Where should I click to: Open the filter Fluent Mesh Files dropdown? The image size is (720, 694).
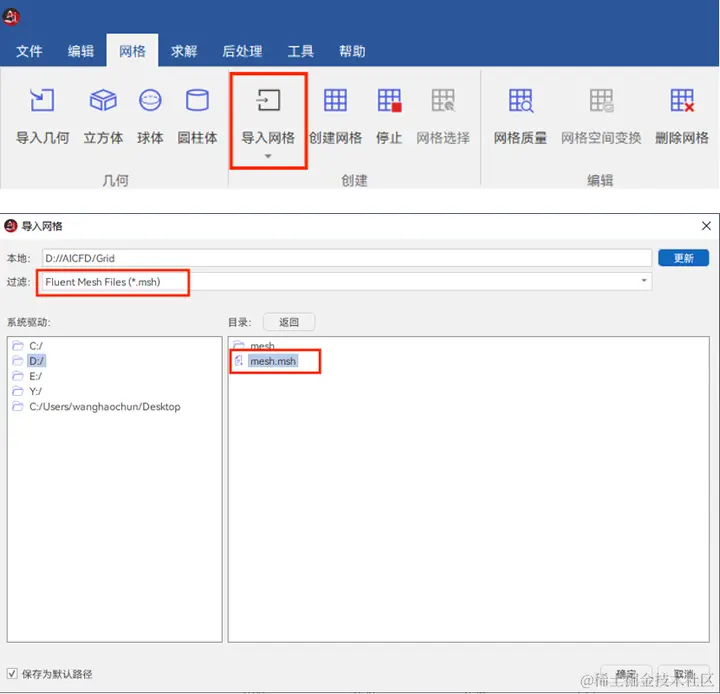pos(644,281)
